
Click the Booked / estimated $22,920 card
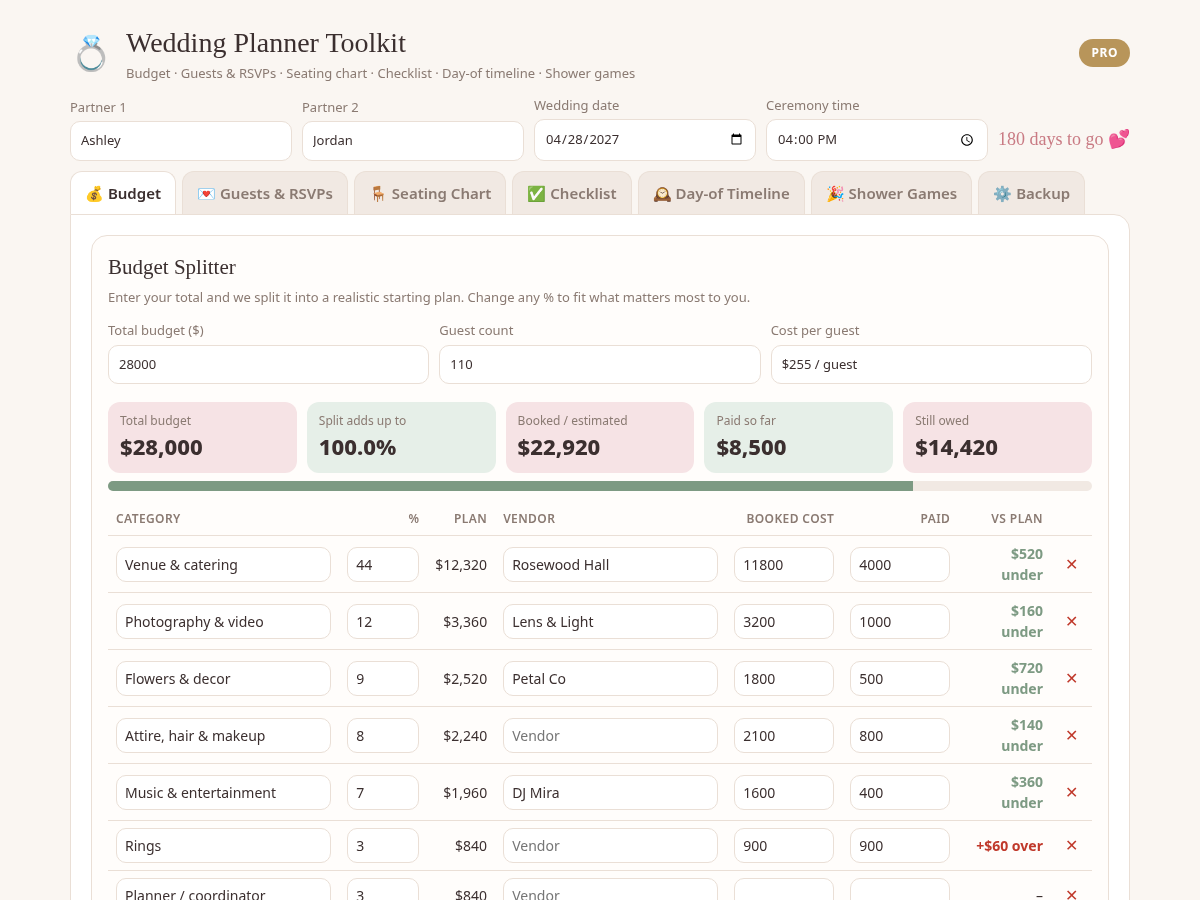(x=600, y=437)
